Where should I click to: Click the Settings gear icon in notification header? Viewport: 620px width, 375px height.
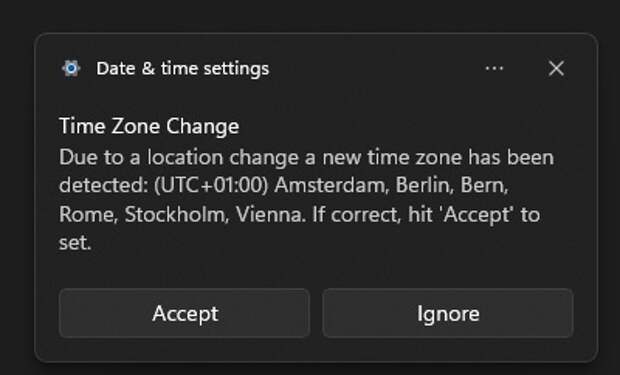(71, 68)
